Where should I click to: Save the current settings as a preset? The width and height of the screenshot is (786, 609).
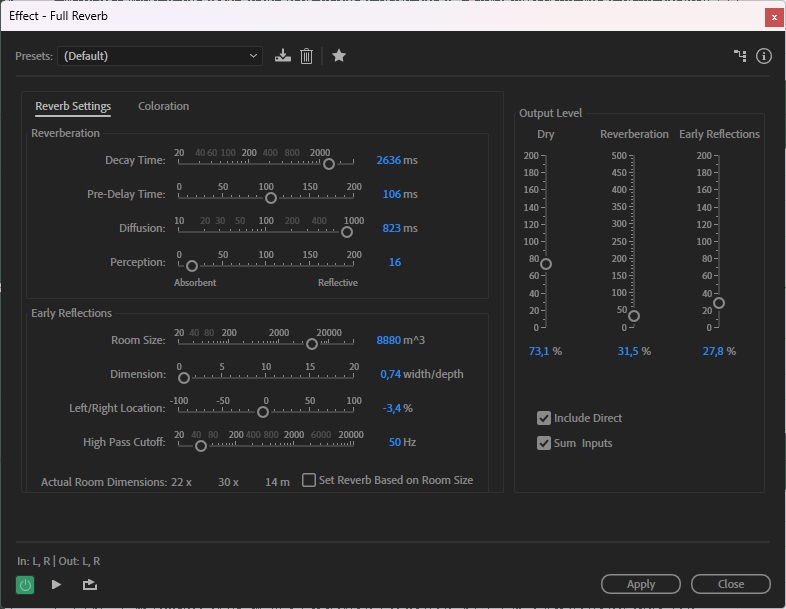pos(283,56)
